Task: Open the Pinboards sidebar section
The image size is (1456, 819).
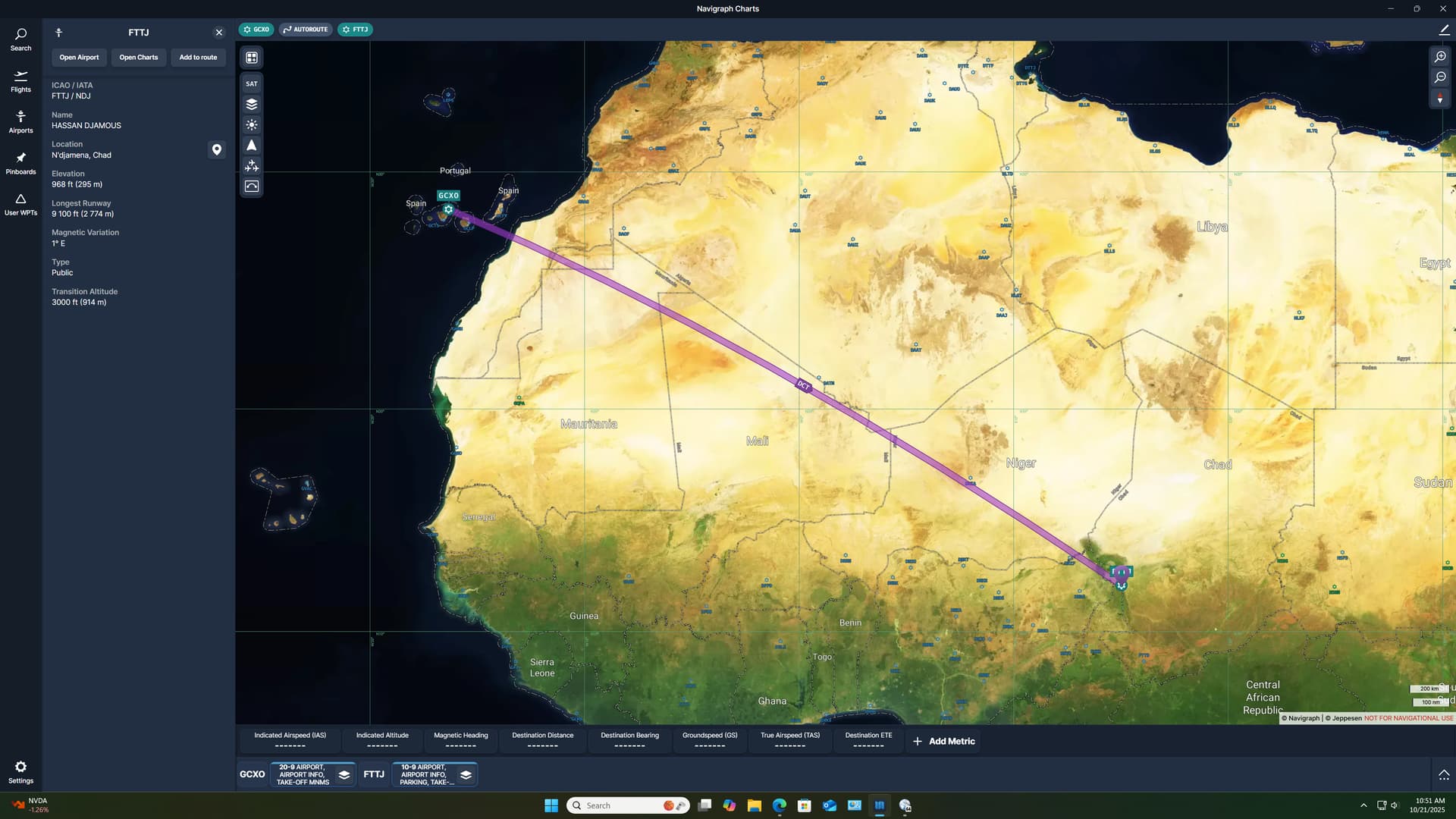Action: 20,162
